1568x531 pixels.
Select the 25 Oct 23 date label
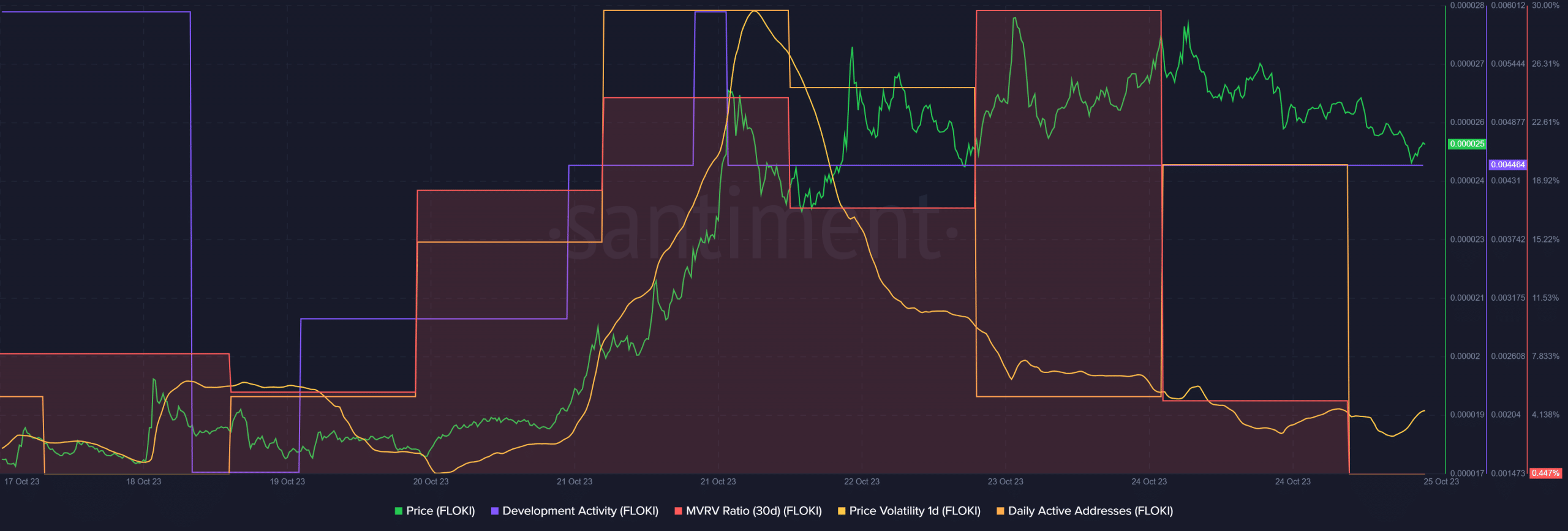tap(1441, 481)
